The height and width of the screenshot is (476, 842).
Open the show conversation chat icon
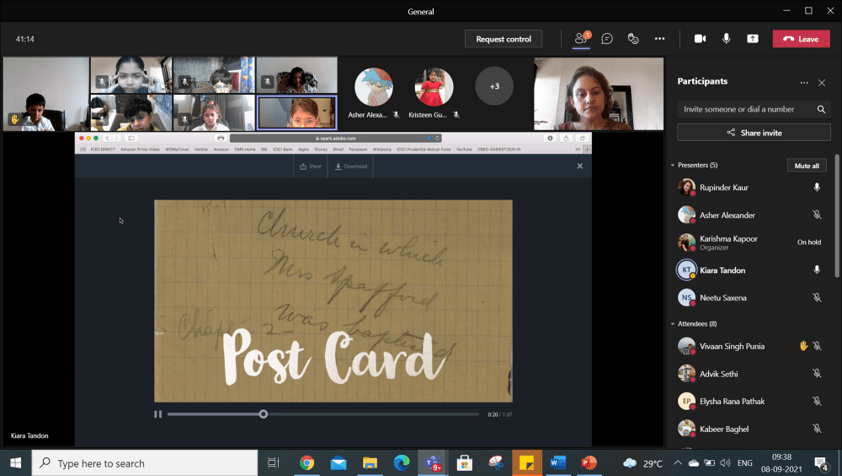coord(607,39)
